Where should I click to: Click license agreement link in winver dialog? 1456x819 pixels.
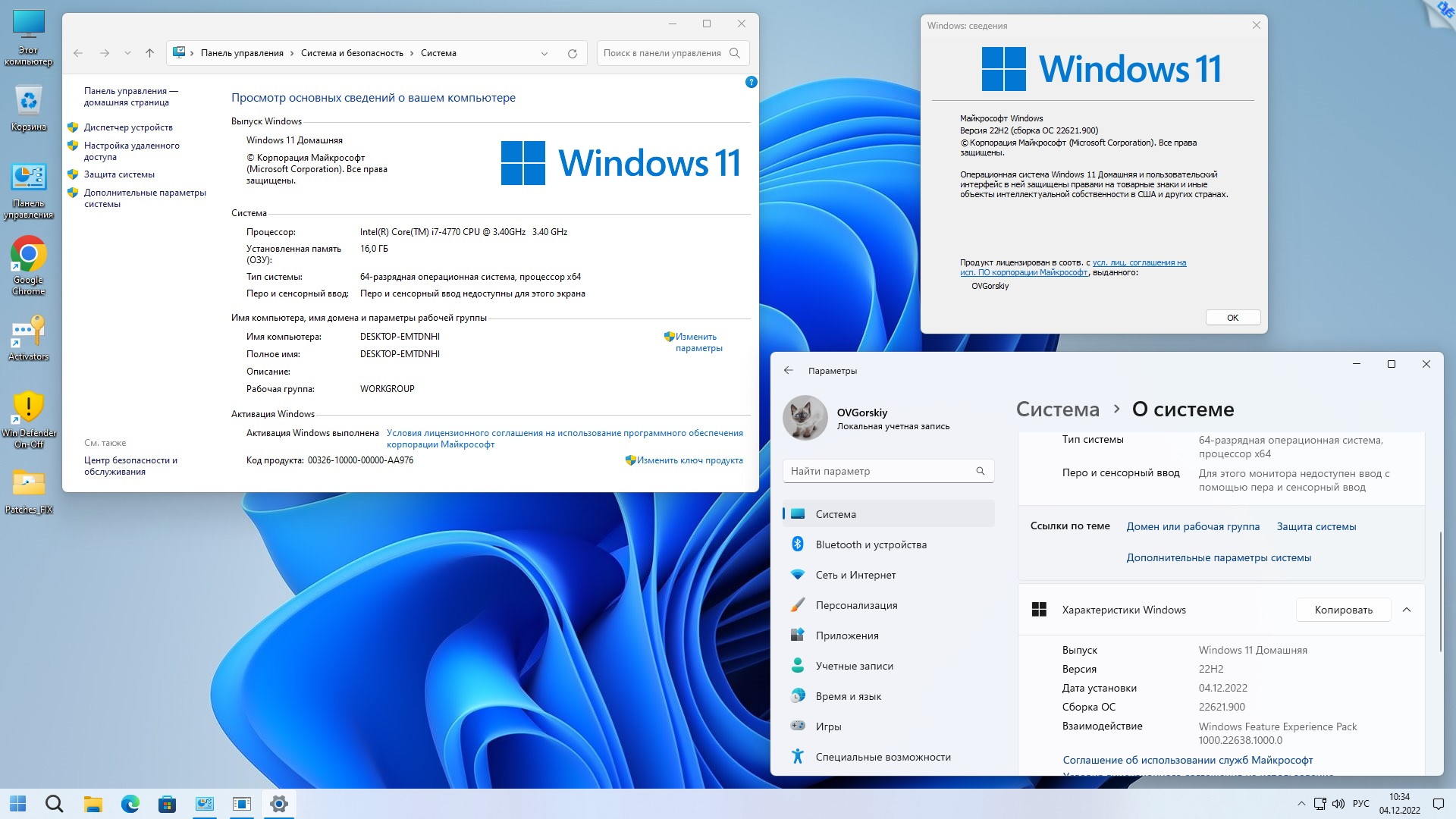[1073, 267]
